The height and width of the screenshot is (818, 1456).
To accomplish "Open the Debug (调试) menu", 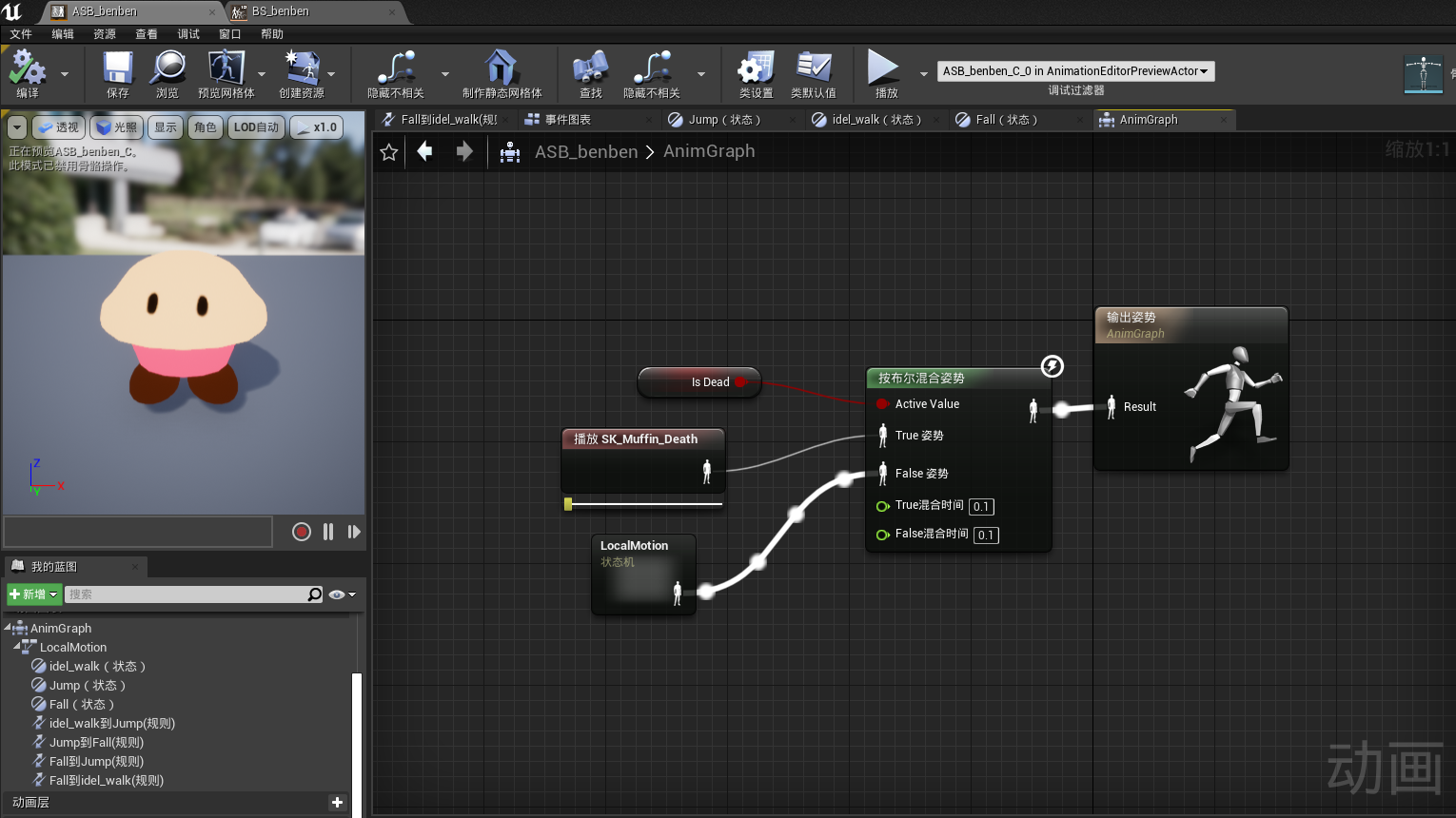I will pos(188,34).
